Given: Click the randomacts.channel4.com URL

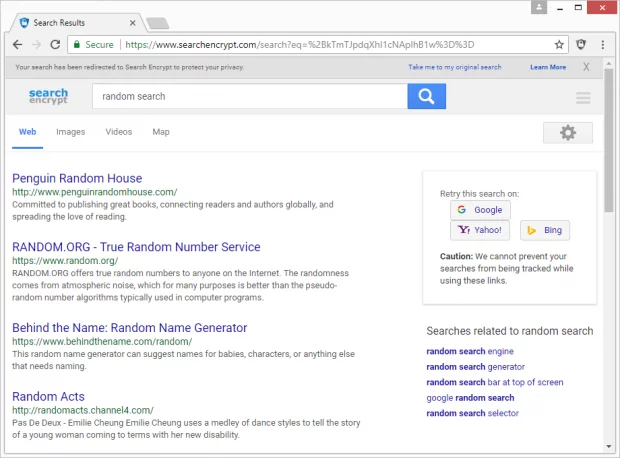Looking at the screenshot, I should [x=83, y=411].
